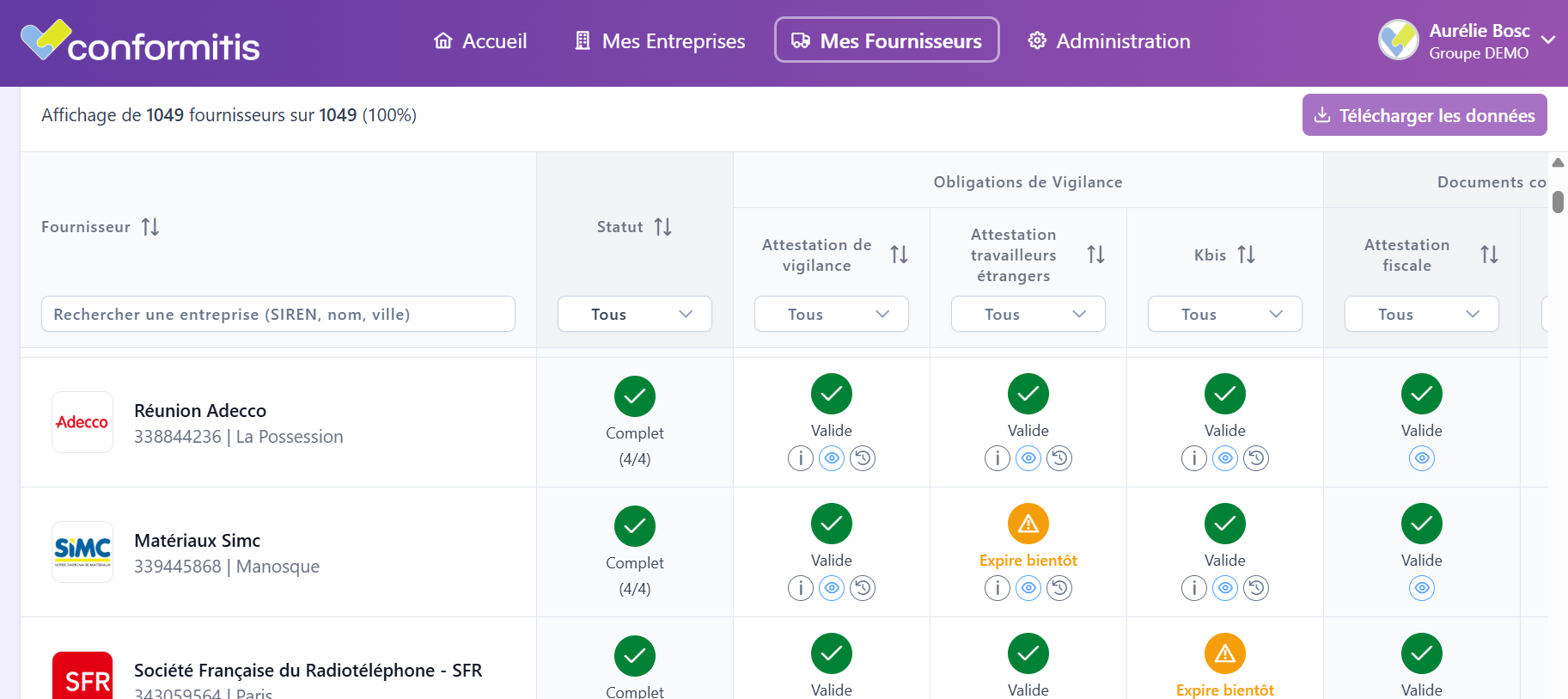Click Télécharger les données button
This screenshot has height=699, width=1568.
click(x=1425, y=115)
